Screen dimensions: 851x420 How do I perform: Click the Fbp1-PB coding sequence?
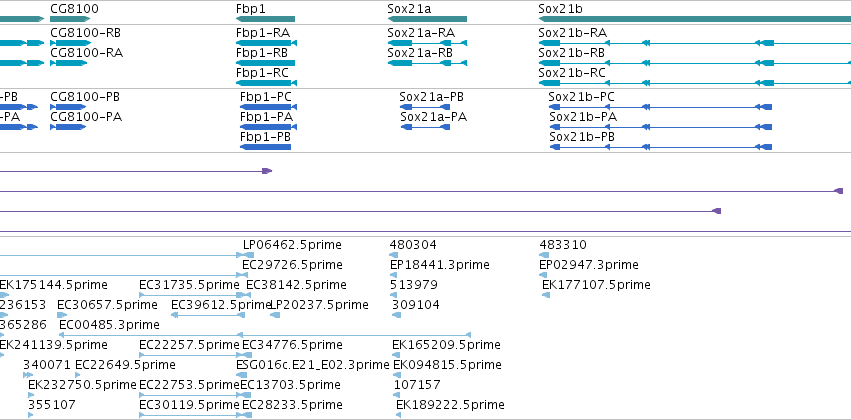[x=265, y=147]
